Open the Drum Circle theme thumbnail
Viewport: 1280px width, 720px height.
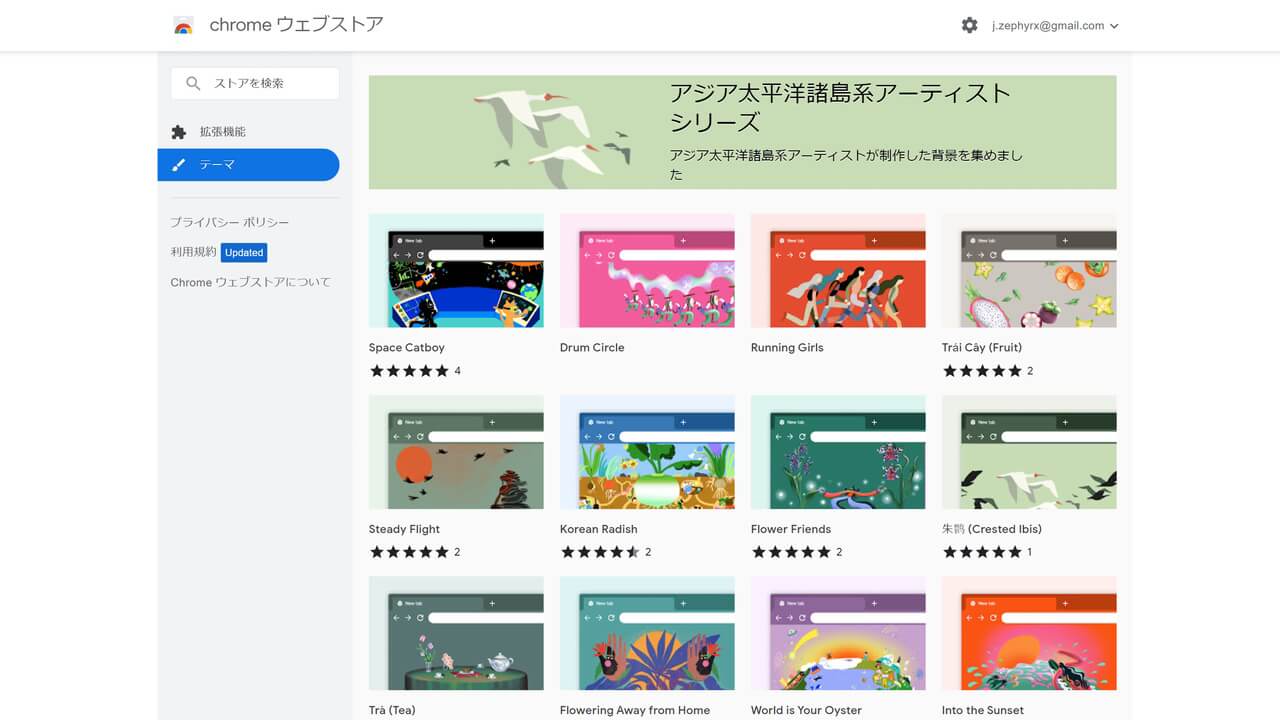tap(647, 271)
